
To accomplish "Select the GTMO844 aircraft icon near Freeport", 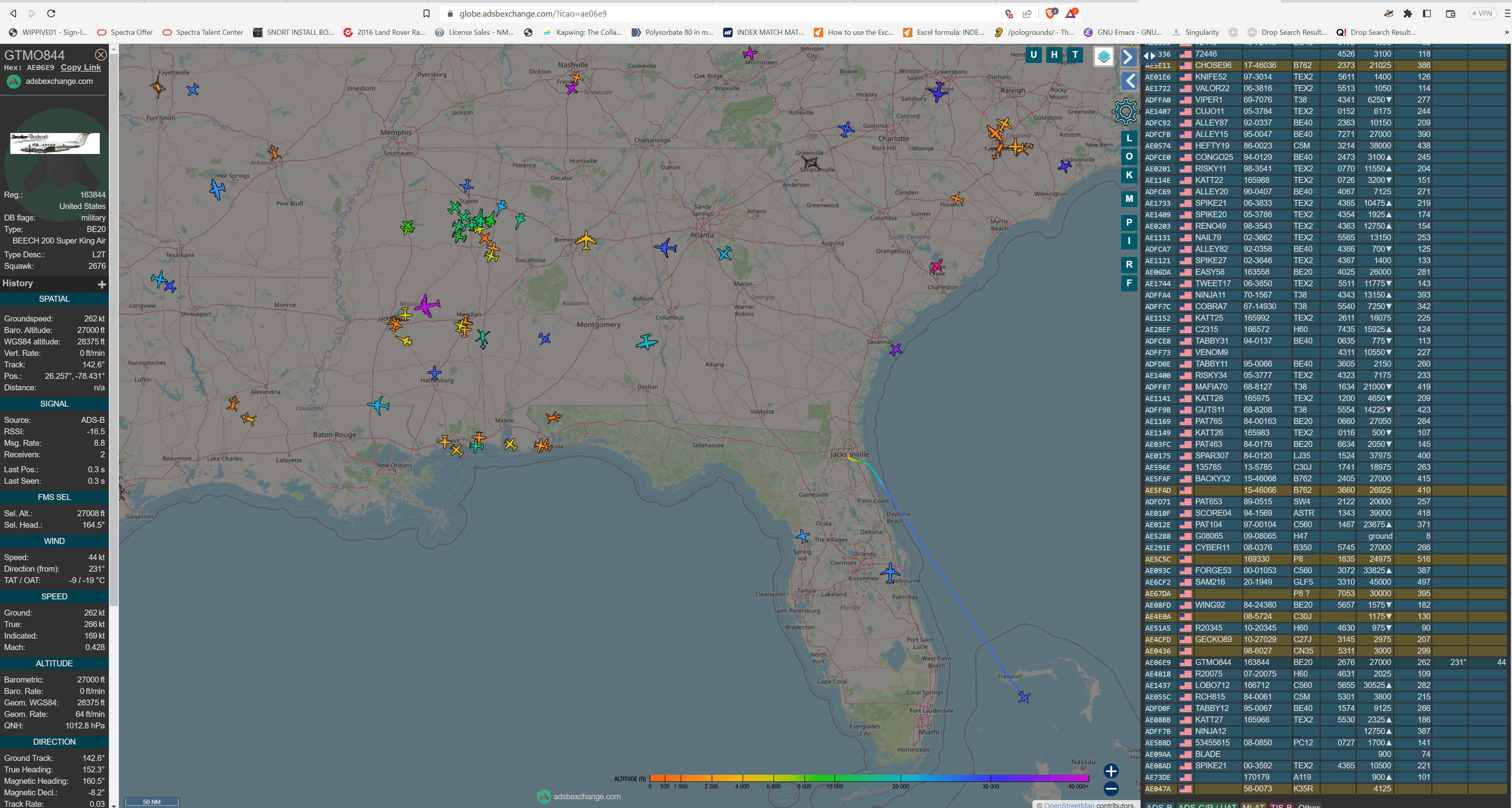I will click(x=1024, y=697).
